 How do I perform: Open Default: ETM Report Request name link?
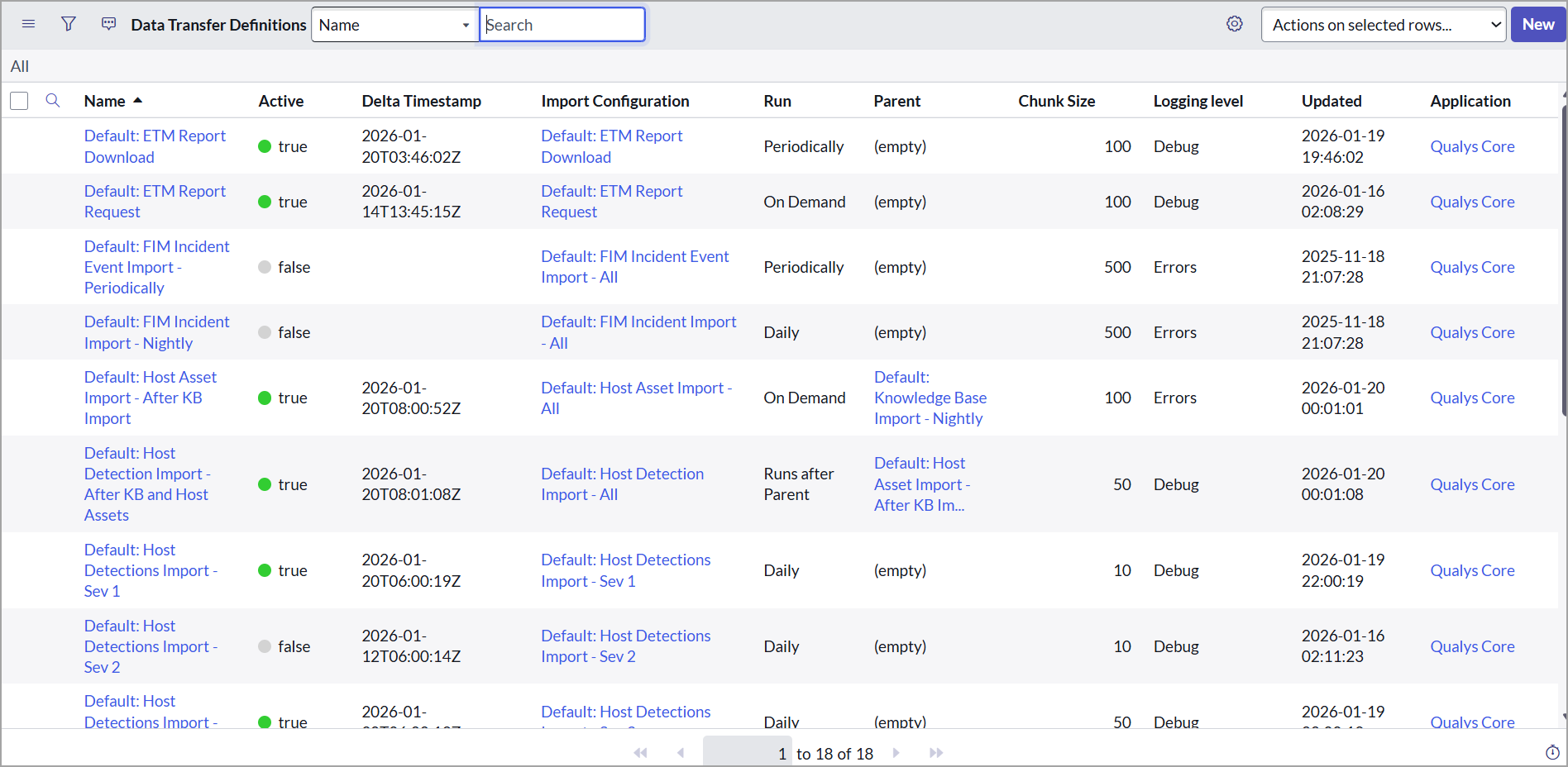click(155, 202)
